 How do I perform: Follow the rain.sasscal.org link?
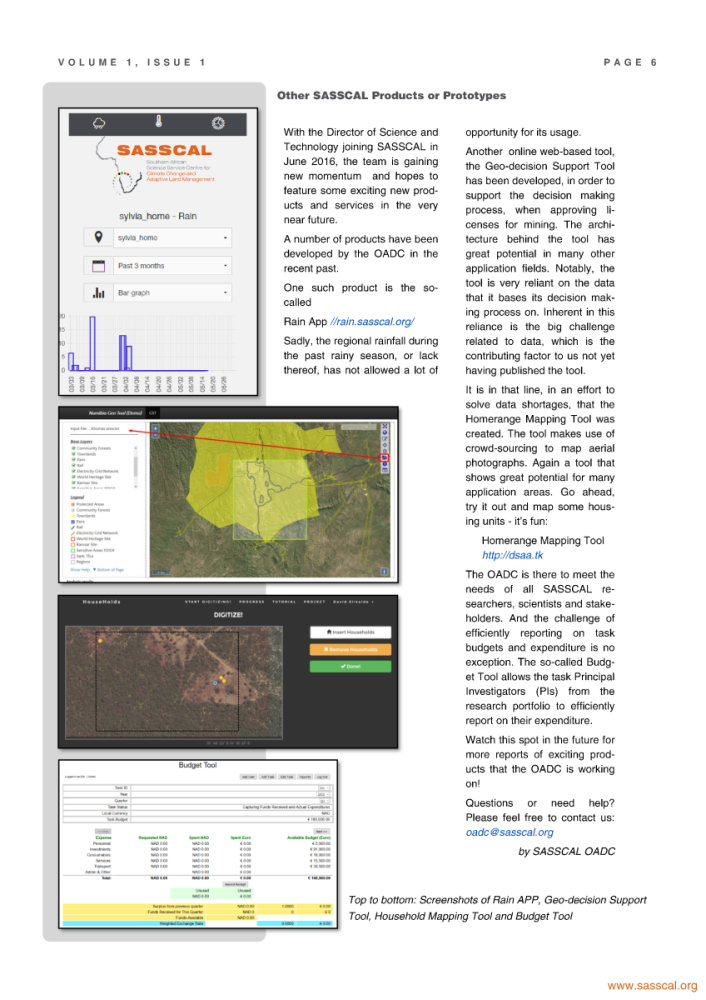pos(372,321)
